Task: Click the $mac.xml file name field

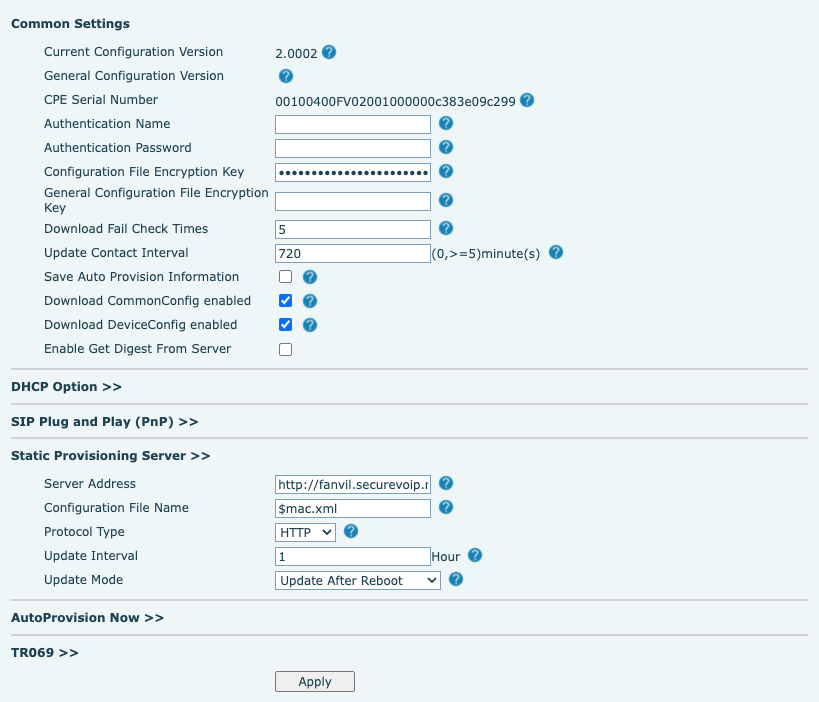Action: tap(353, 509)
